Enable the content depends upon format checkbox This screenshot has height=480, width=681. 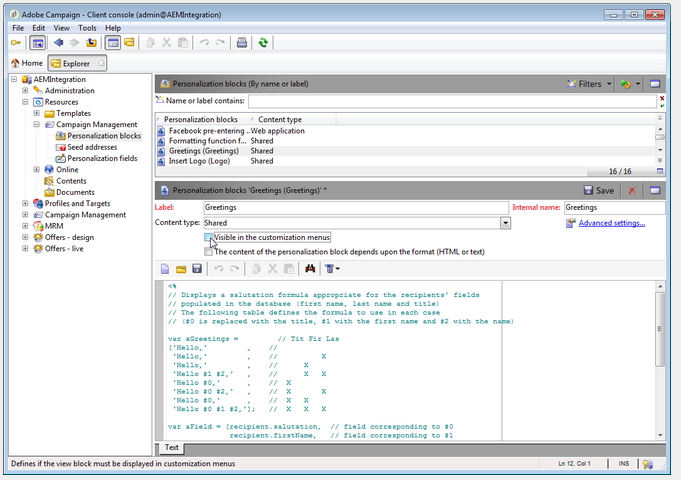[208, 252]
